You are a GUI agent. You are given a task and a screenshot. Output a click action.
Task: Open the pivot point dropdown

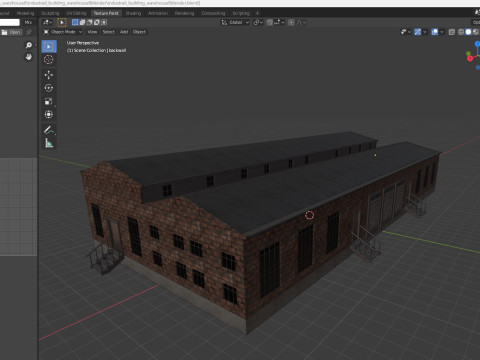tap(258, 22)
